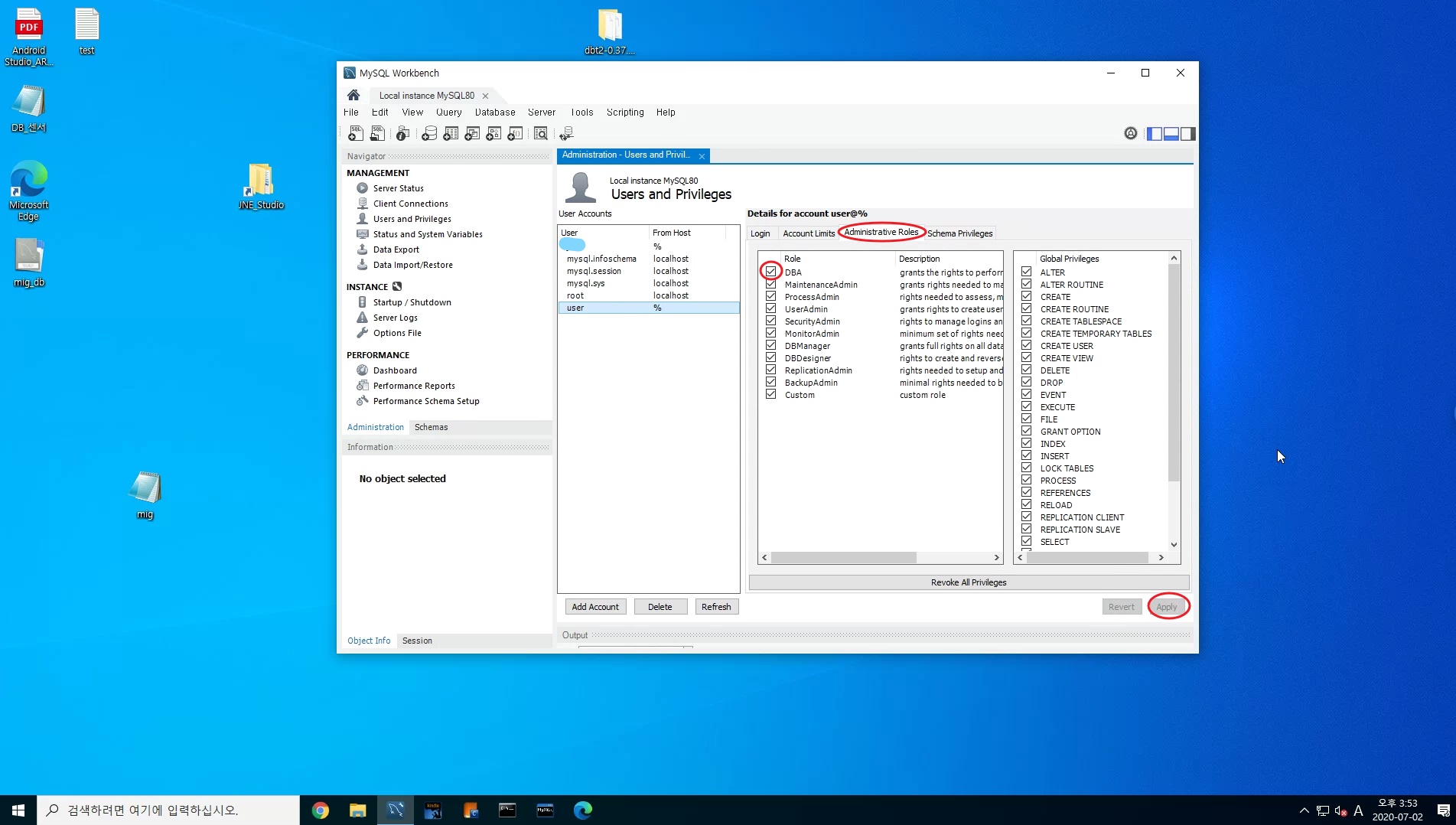Open File Explorer from the taskbar
This screenshot has width=1456, height=825.
click(x=357, y=810)
